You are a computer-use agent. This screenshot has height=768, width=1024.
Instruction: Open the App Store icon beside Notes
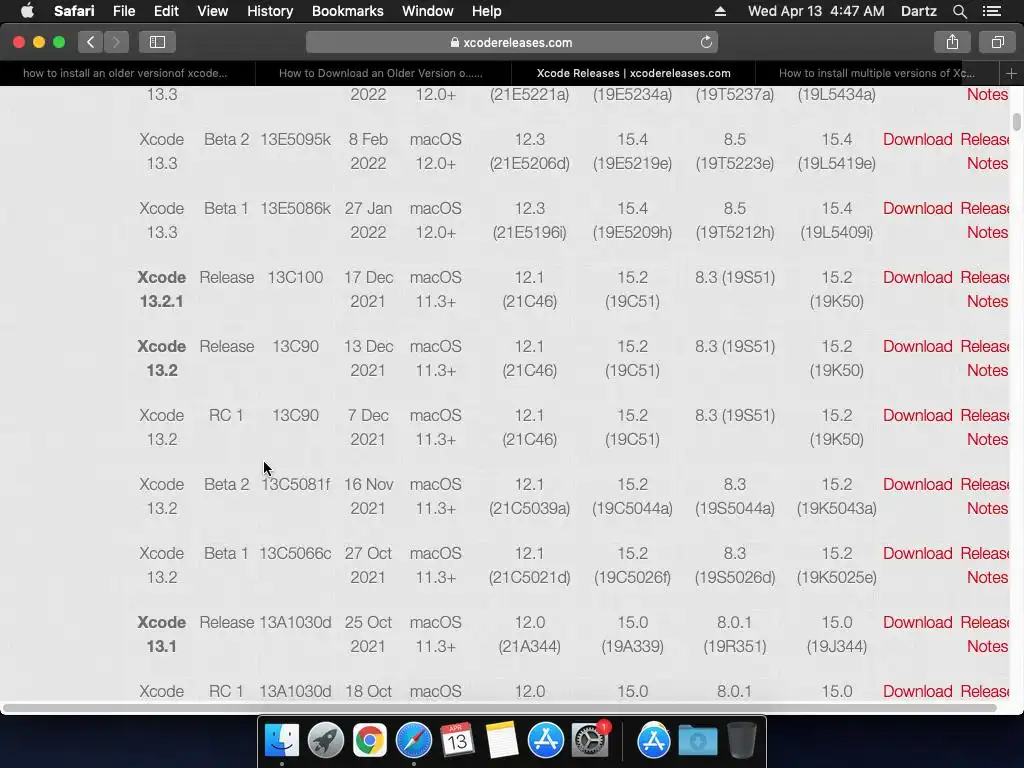click(x=545, y=740)
